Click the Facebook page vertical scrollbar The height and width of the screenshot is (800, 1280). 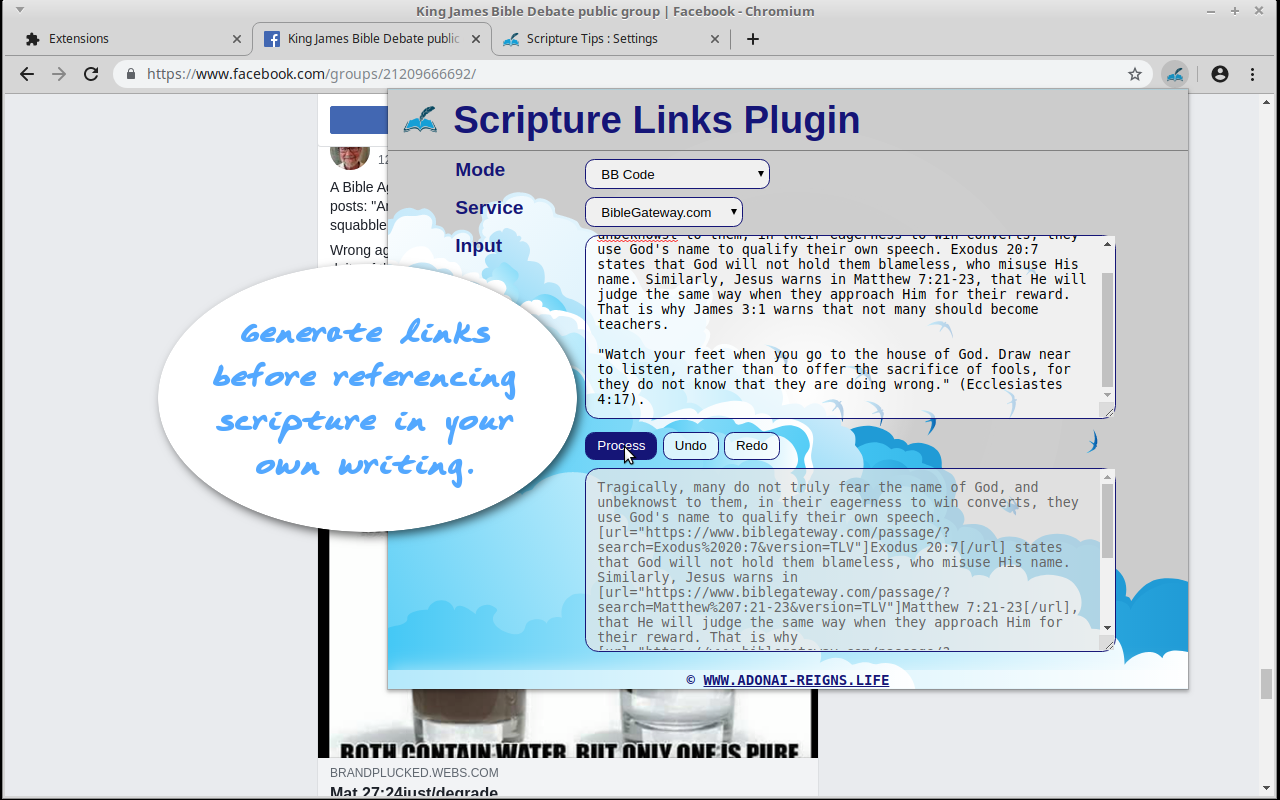pyautogui.click(x=1266, y=684)
